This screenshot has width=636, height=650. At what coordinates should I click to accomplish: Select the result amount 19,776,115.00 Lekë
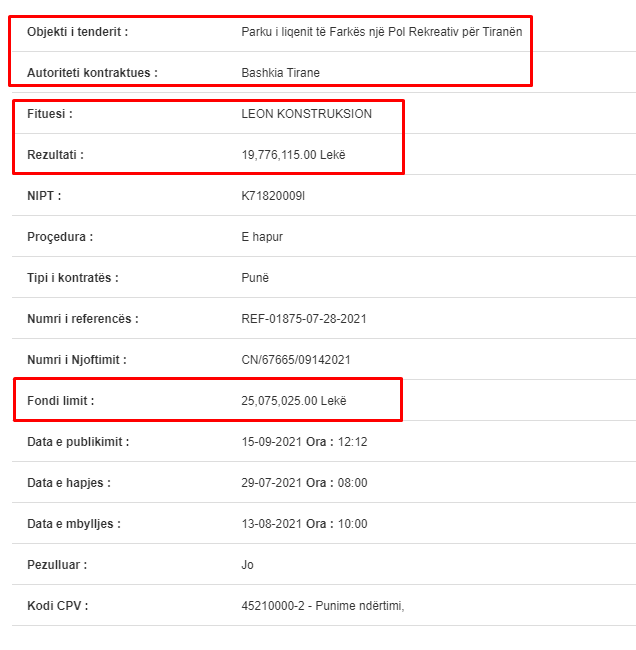pyautogui.click(x=293, y=155)
